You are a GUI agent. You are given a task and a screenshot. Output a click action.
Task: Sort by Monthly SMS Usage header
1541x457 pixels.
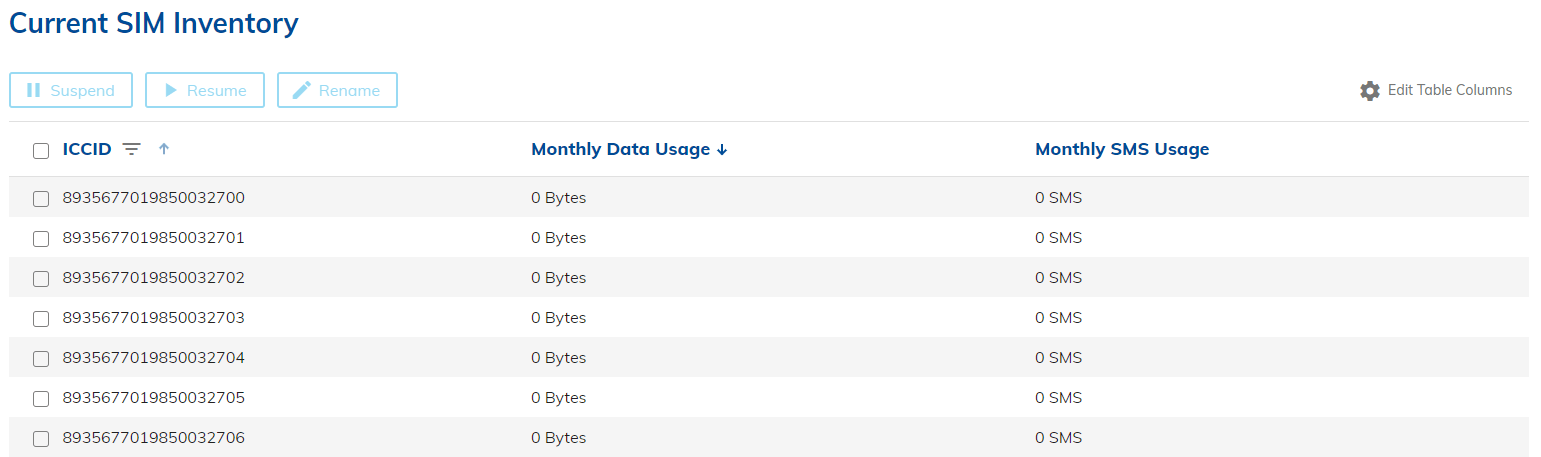point(1121,149)
